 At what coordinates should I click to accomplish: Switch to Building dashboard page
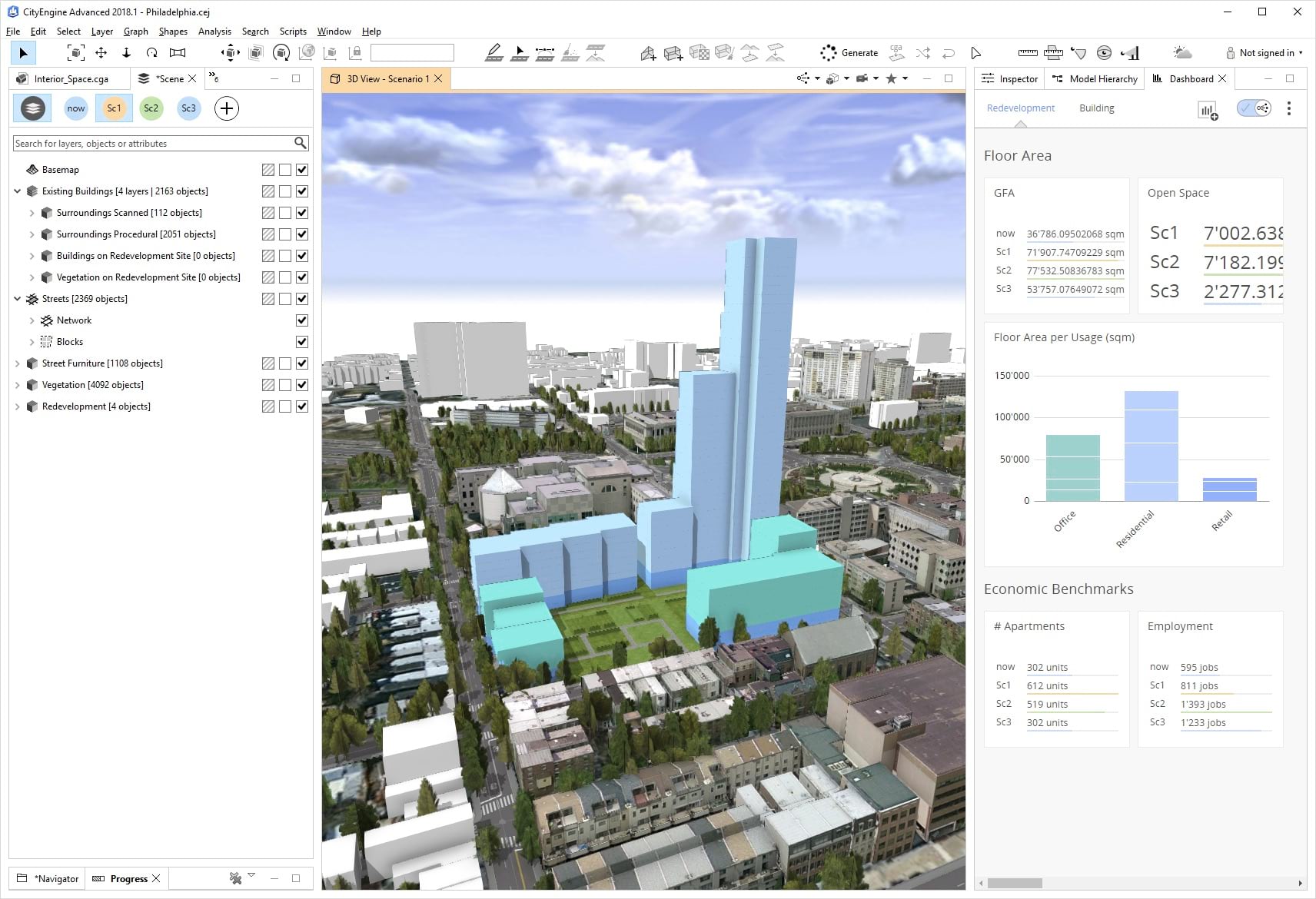[1096, 108]
